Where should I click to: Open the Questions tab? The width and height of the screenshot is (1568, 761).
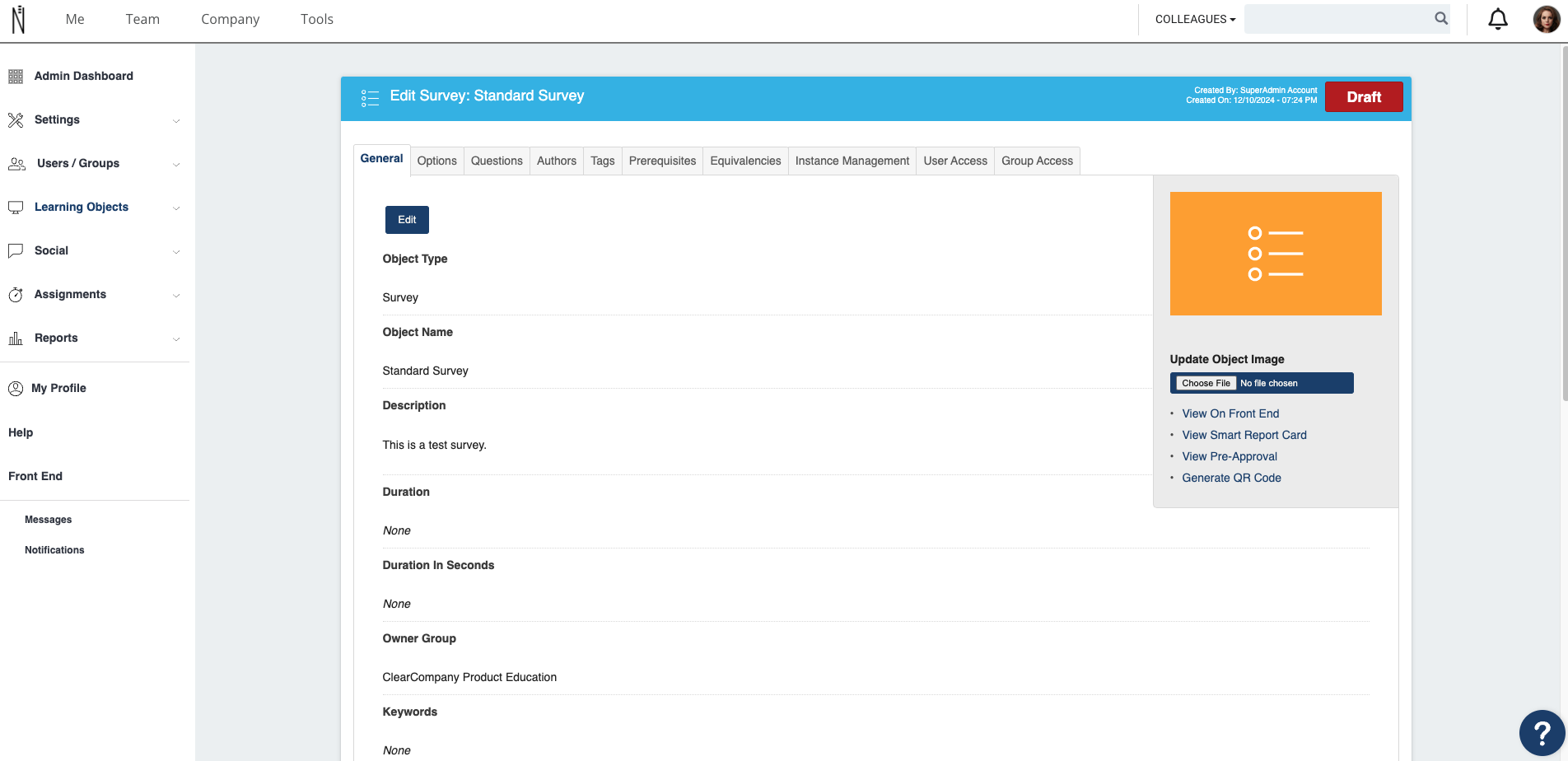click(x=497, y=161)
